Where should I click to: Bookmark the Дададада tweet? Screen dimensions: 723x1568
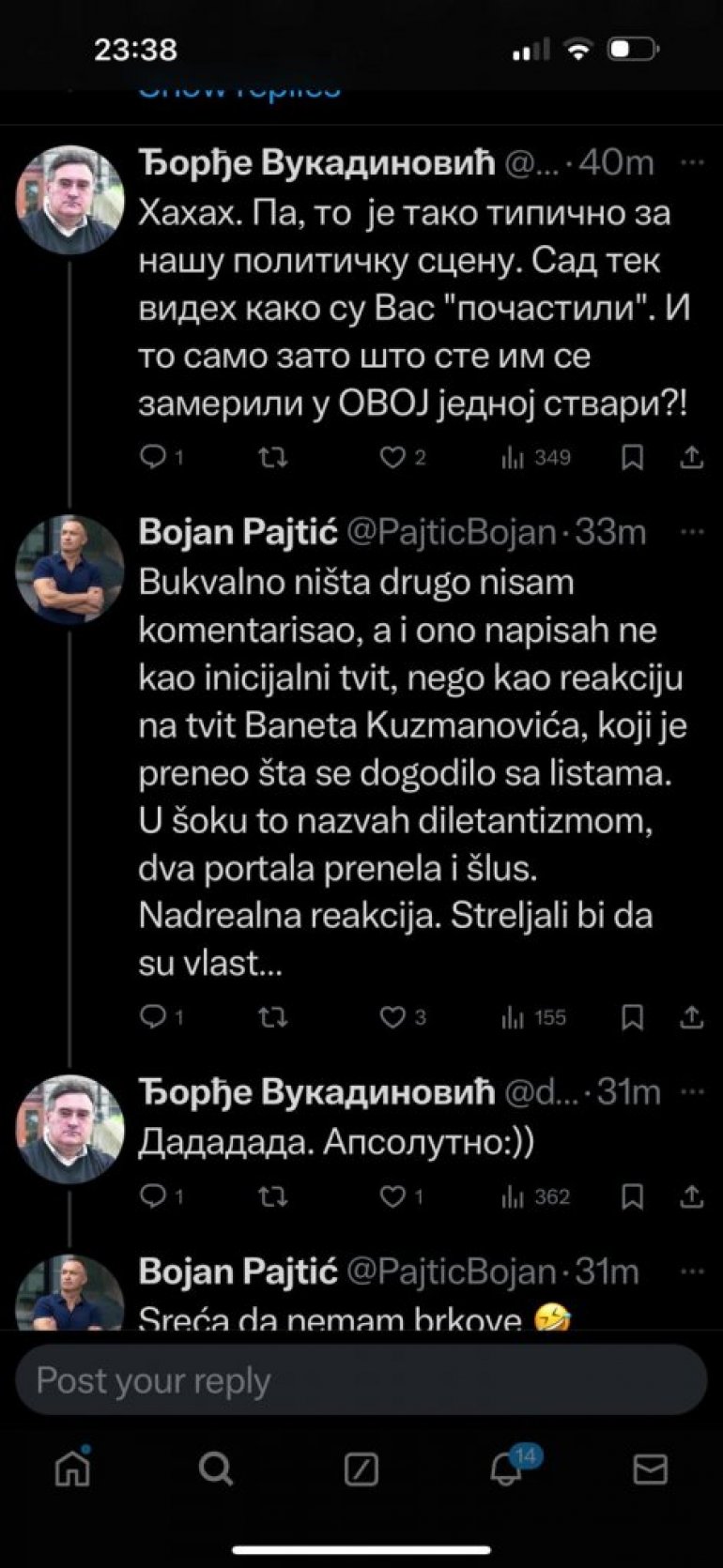633,1196
